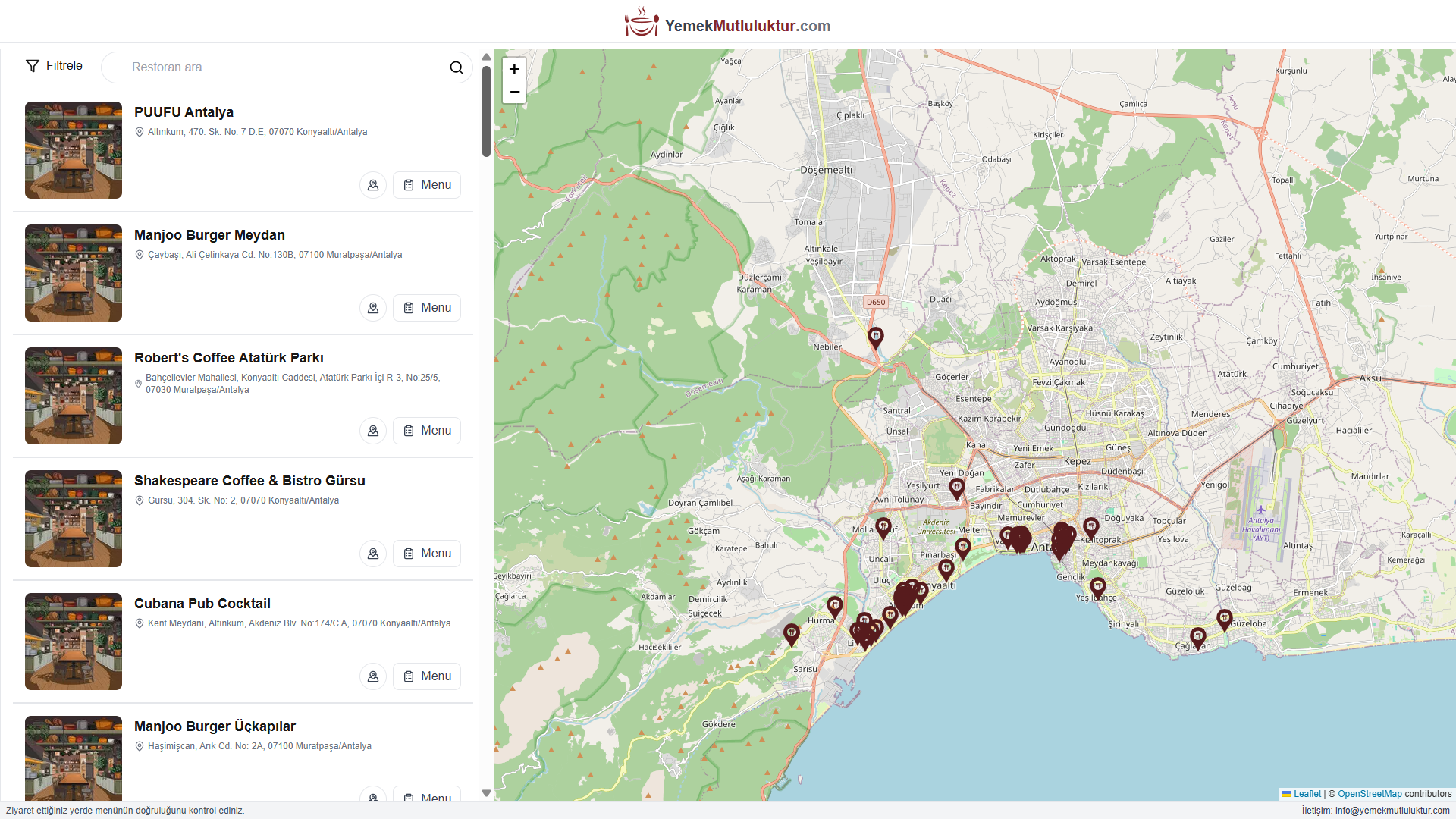Click the Manjoo Burger Üçkapılar thumbnail image
The height and width of the screenshot is (819, 1456).
74,758
